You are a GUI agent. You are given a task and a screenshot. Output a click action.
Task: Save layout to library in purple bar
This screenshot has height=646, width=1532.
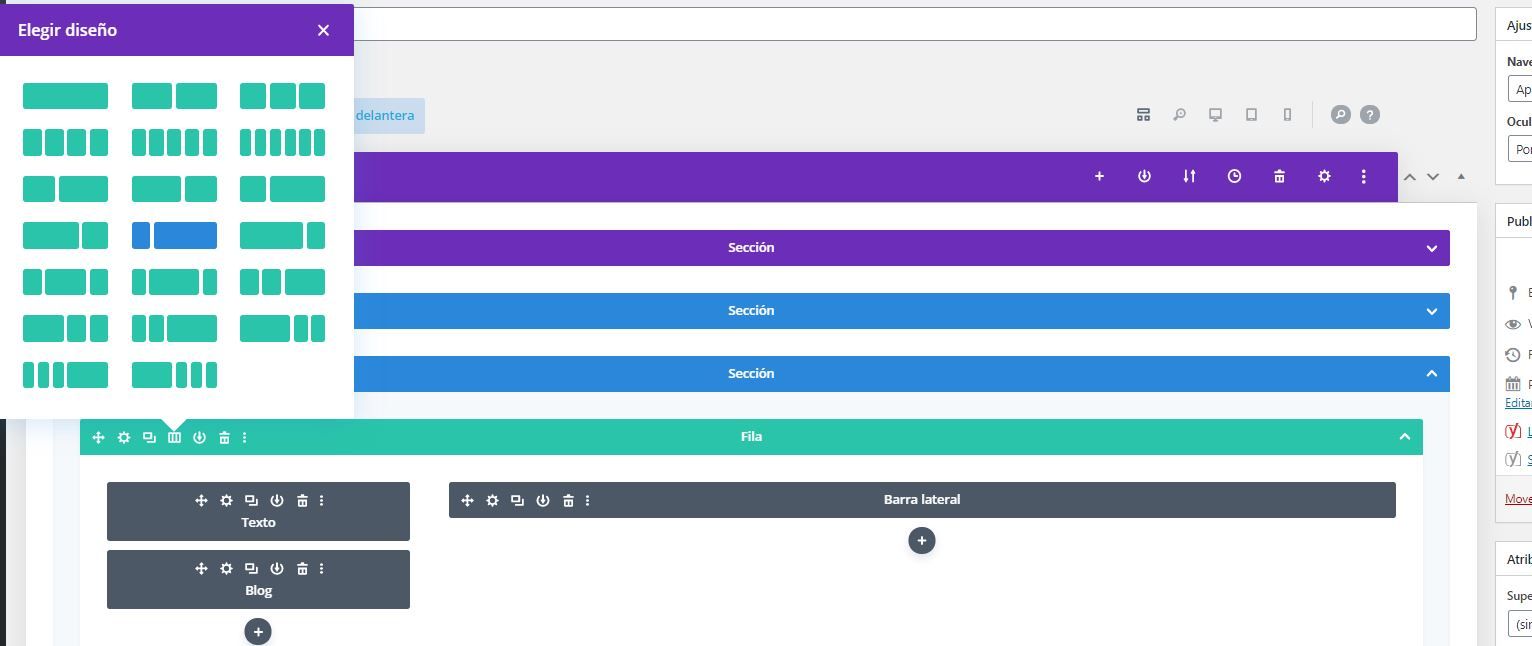coord(1144,176)
